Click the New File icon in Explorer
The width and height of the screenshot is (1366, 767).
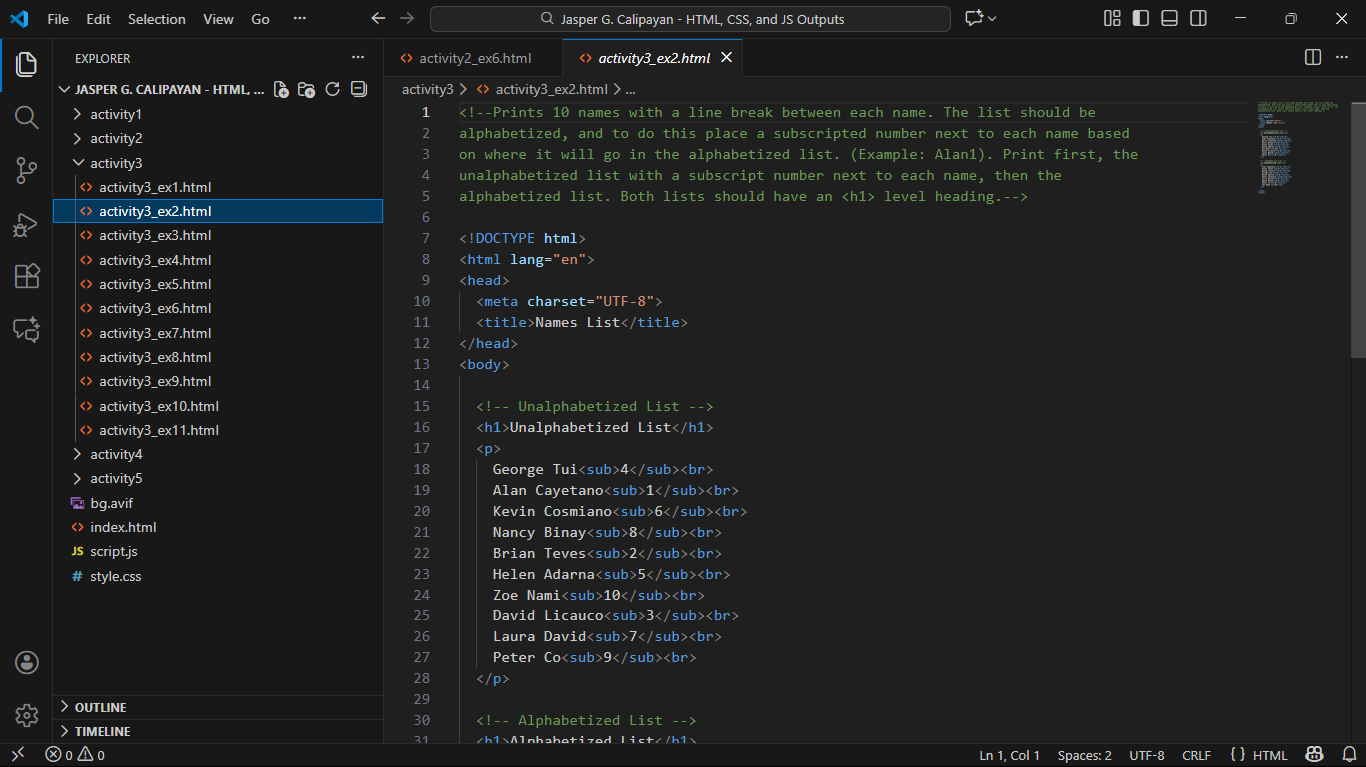click(281, 89)
